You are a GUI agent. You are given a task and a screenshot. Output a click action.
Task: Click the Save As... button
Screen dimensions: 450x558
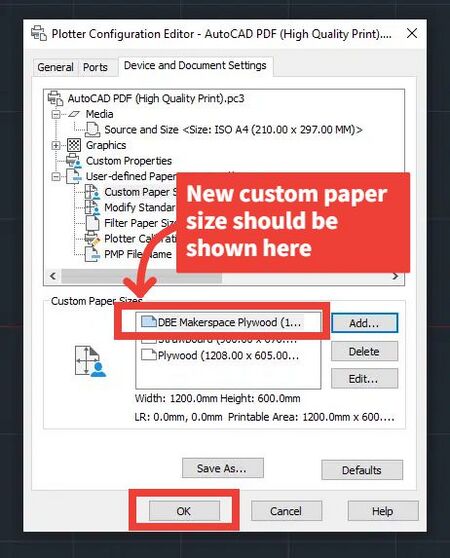223,468
